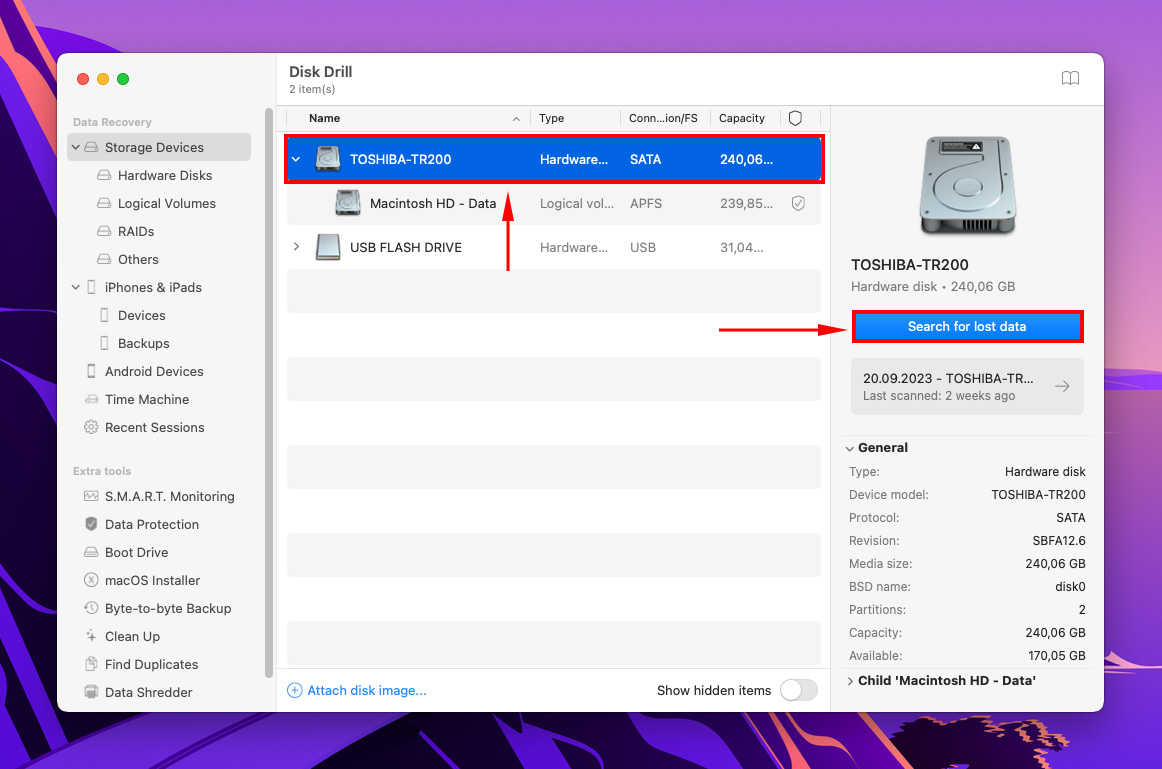This screenshot has width=1162, height=769.
Task: Click the Attach disk image link
Action: [x=367, y=690]
